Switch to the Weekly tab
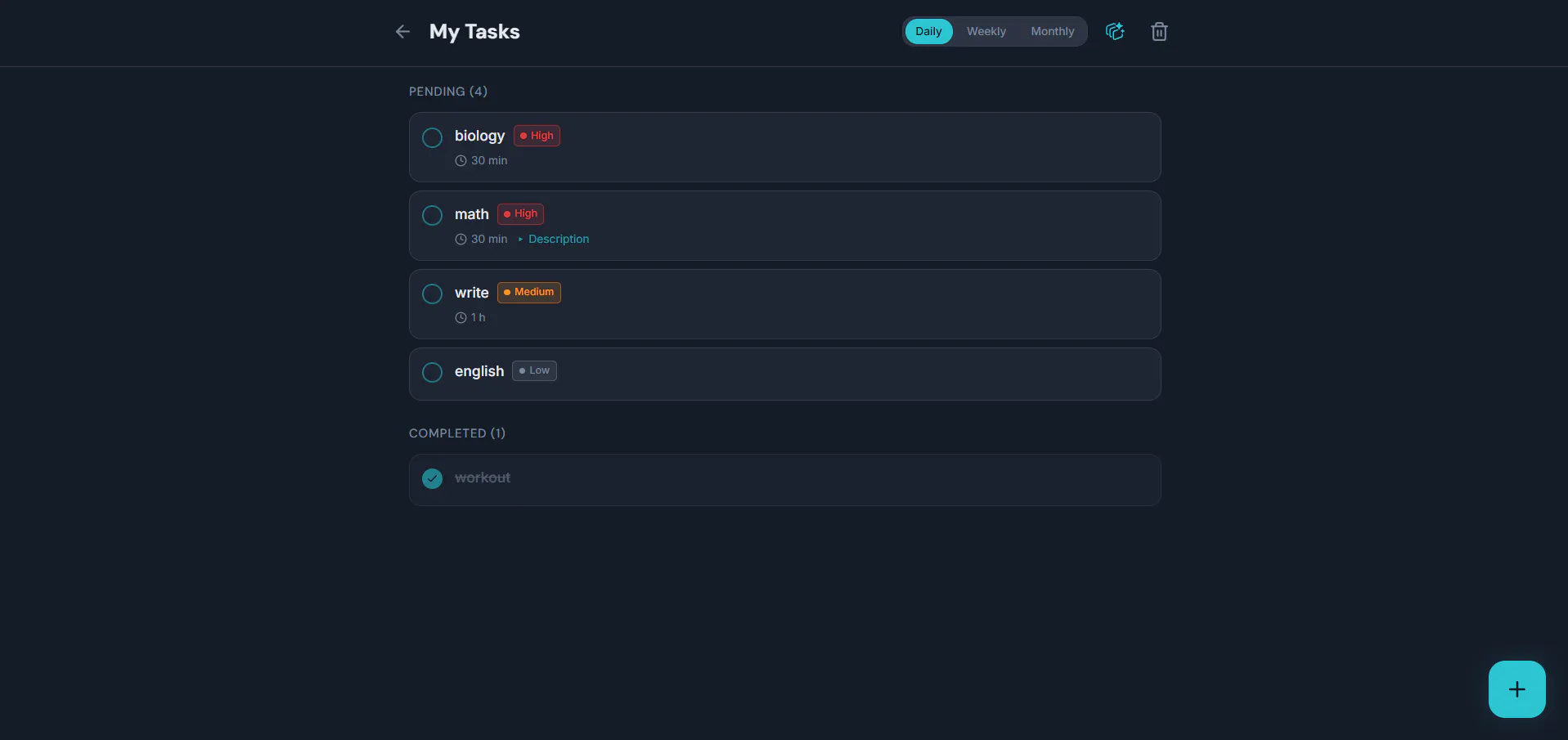Screen dimensions: 1568x740 click(986, 32)
